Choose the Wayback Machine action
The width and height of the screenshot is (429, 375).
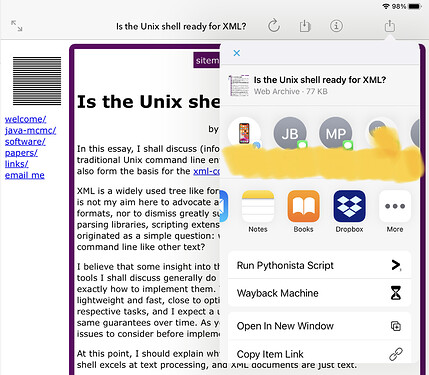[x=320, y=293]
